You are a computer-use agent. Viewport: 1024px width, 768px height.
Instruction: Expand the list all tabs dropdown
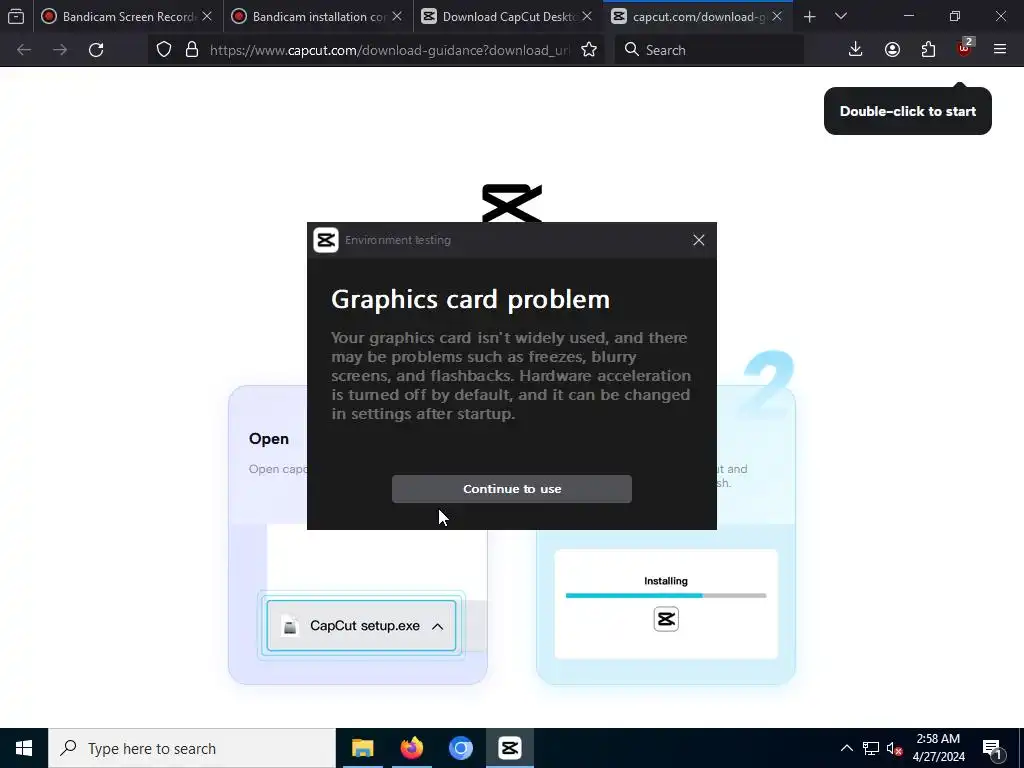[x=841, y=16]
